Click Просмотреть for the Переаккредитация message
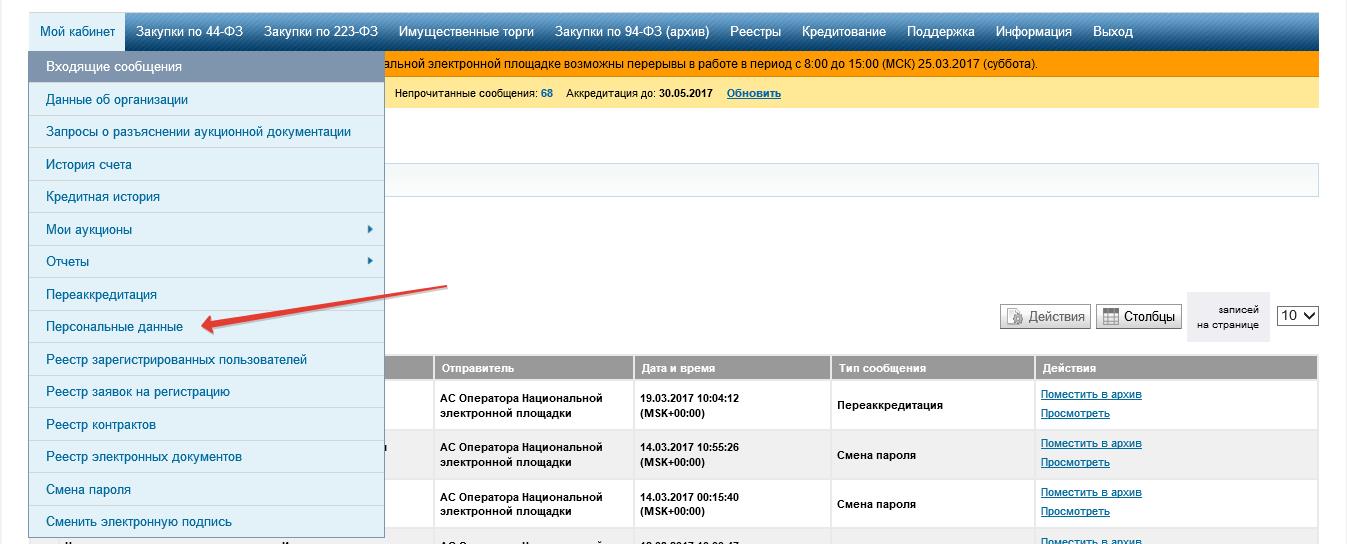This screenshot has height=544, width=1347. (x=1075, y=413)
